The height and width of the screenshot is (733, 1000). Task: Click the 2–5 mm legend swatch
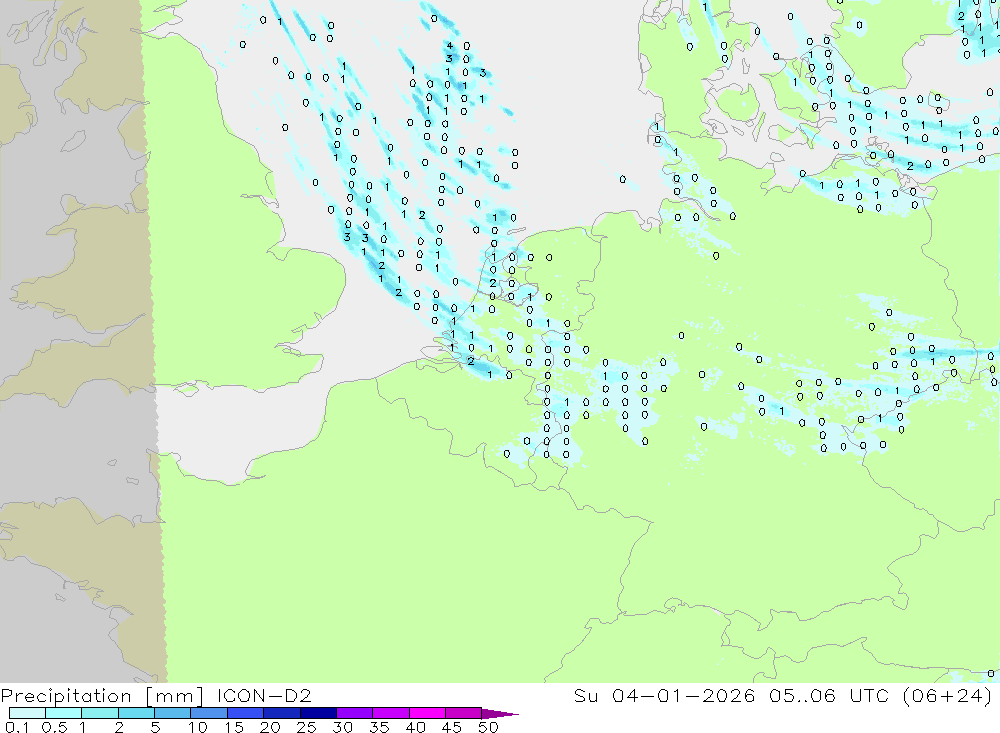tap(136, 713)
